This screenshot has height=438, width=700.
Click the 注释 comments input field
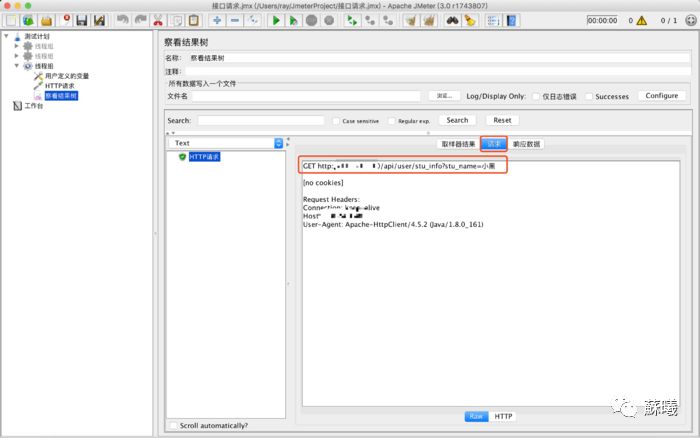click(438, 71)
